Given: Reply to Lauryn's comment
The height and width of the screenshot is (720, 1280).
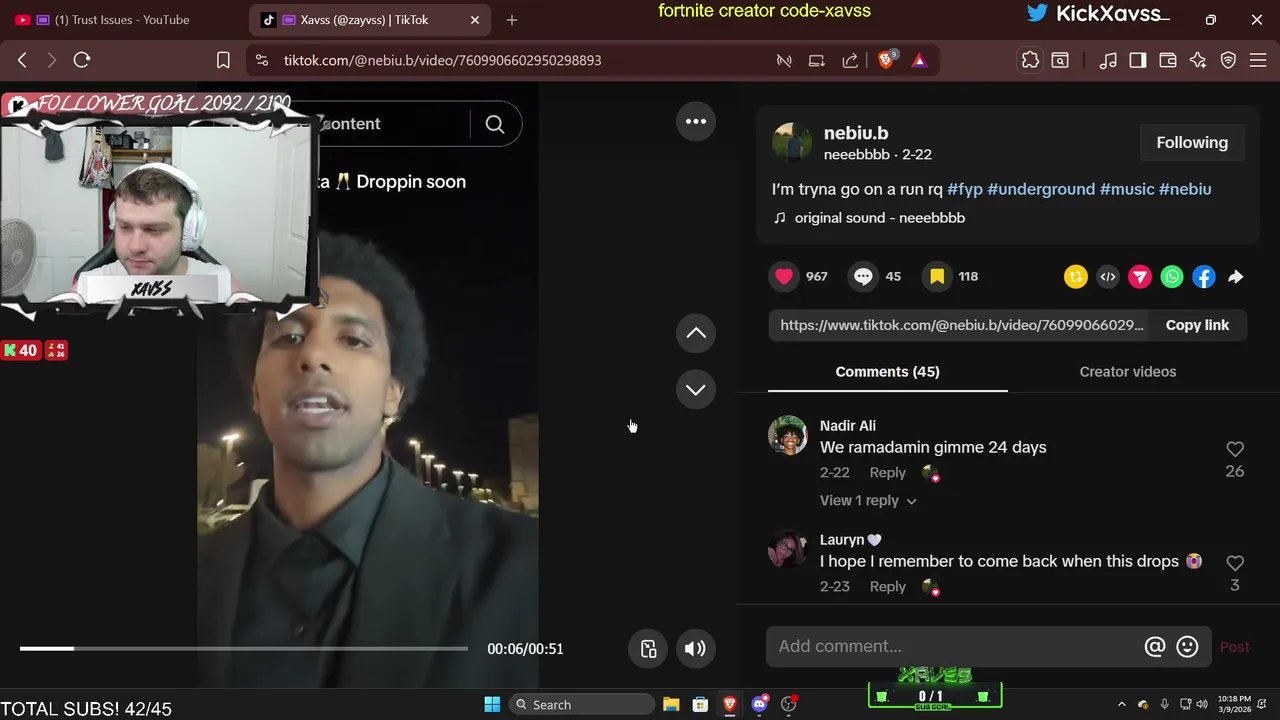Looking at the screenshot, I should point(887,587).
